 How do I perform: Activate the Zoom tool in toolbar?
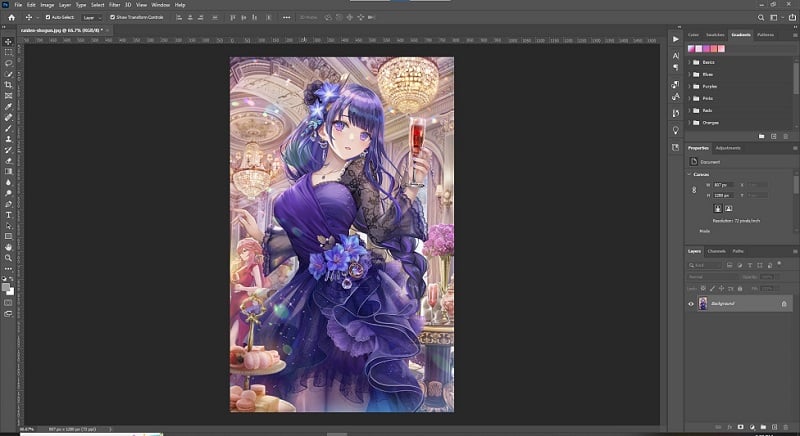pyautogui.click(x=8, y=258)
